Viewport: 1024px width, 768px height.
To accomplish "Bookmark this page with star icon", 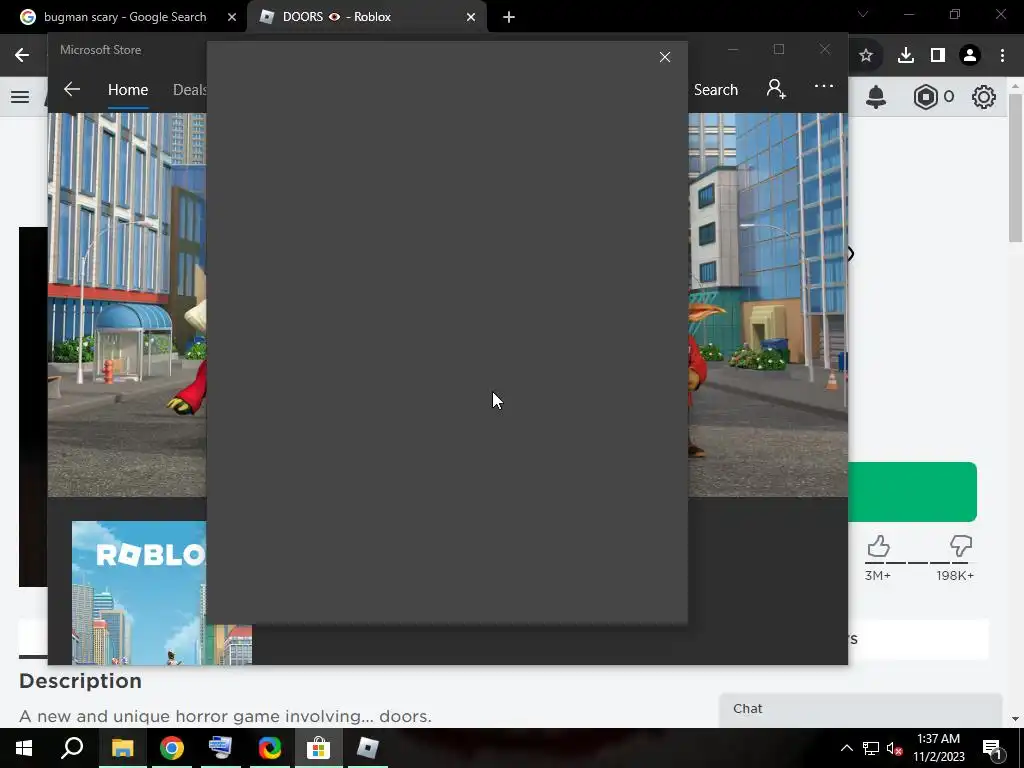I will point(866,56).
